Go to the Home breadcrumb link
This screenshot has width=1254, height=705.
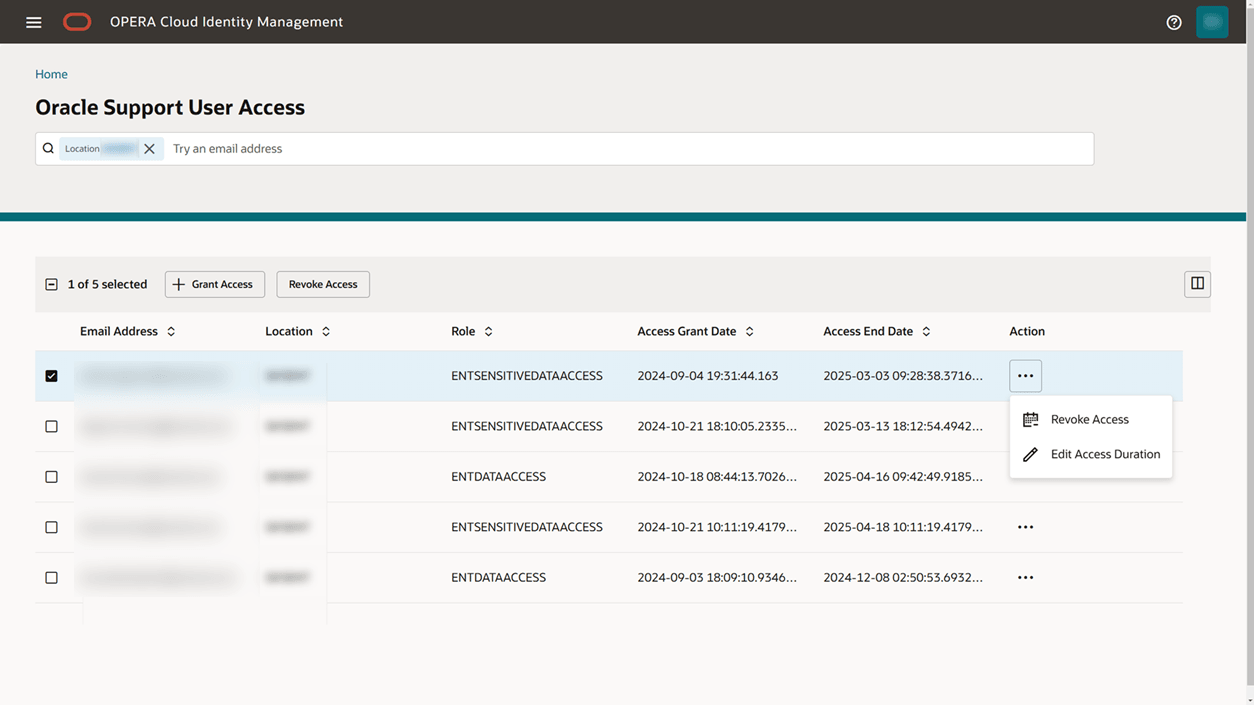pos(51,74)
